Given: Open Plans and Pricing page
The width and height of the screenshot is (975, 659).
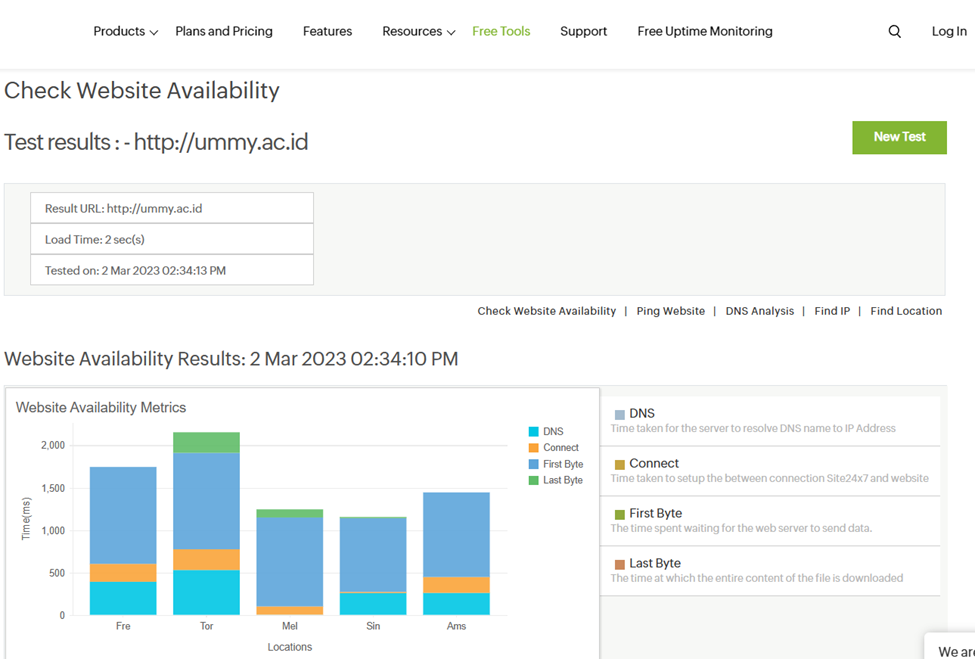Looking at the screenshot, I should (x=224, y=32).
